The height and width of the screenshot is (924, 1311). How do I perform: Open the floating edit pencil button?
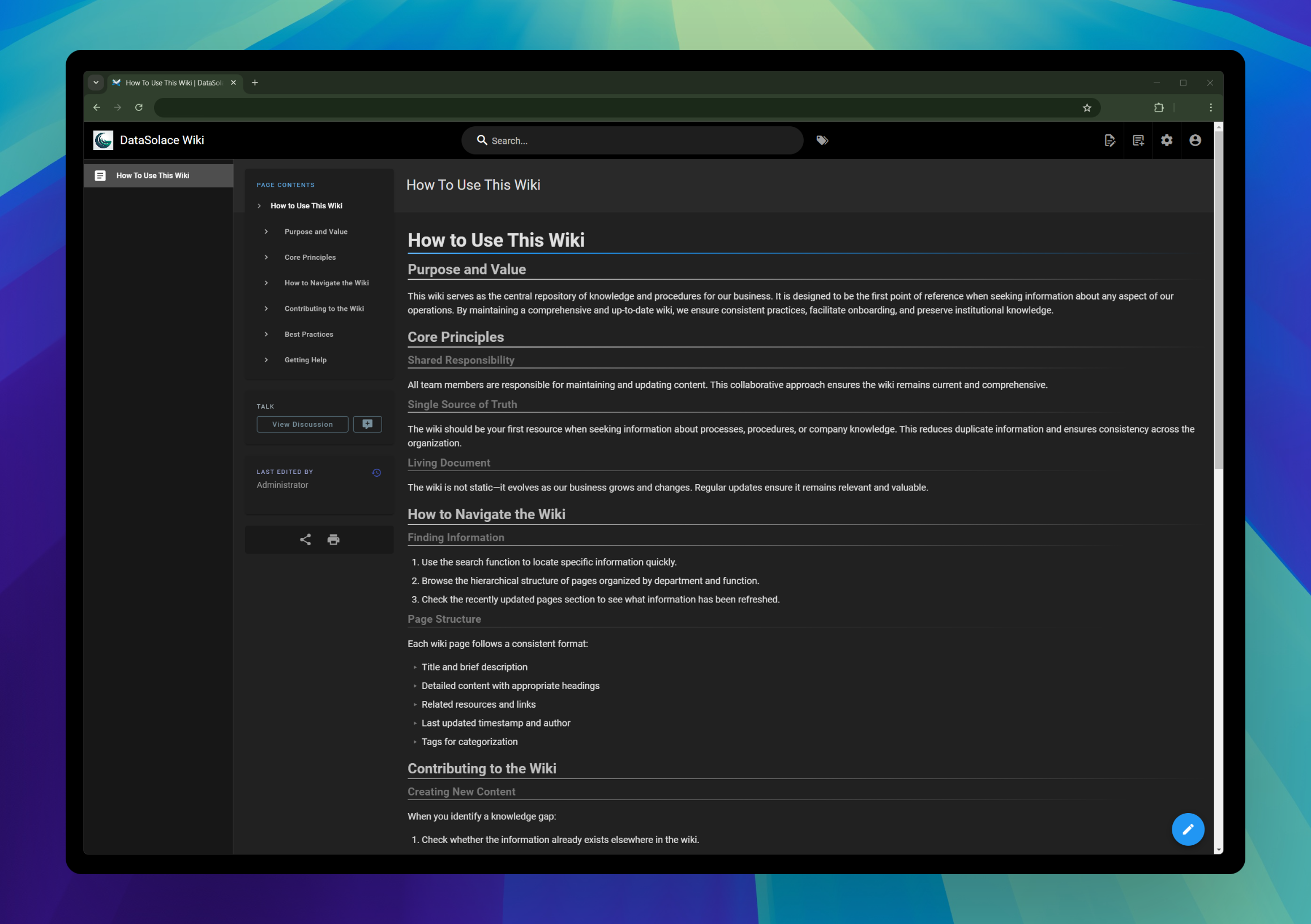[x=1188, y=829]
